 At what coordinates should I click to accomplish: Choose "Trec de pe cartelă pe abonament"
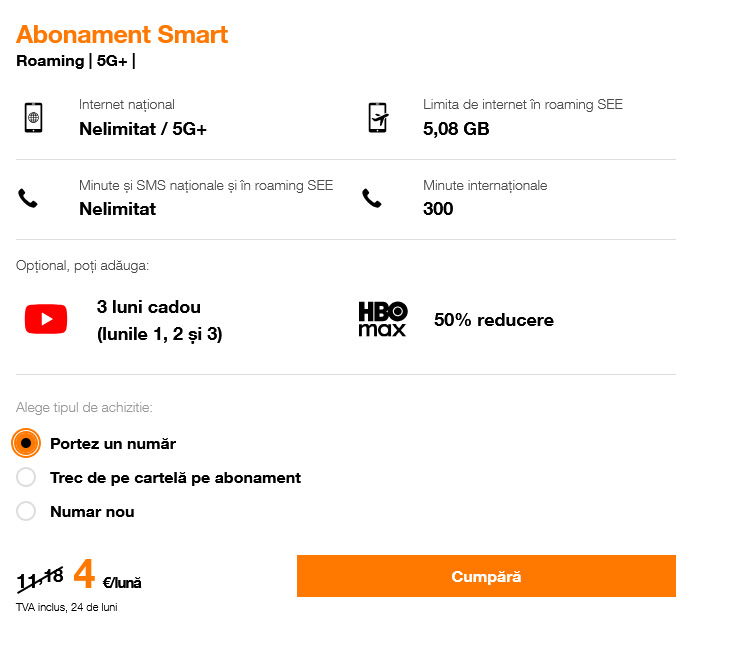(27, 477)
